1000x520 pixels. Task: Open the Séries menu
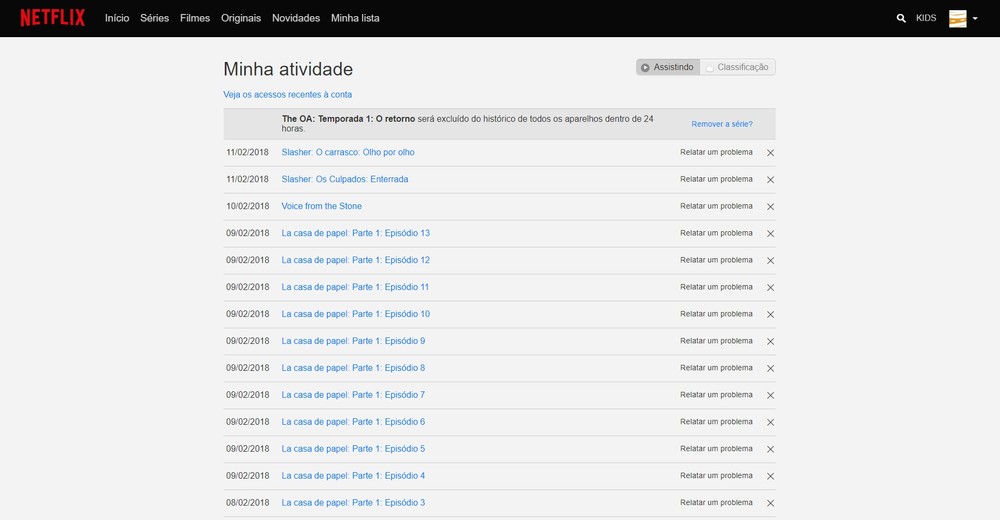(x=154, y=18)
